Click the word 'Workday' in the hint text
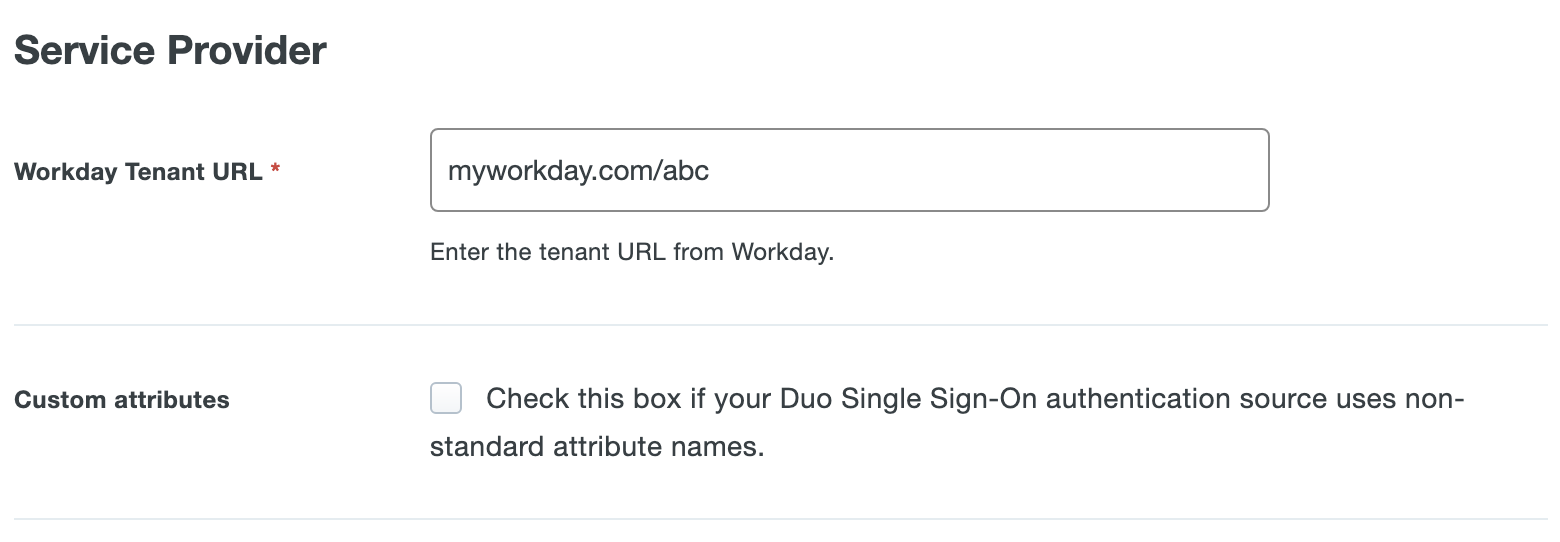Image resolution: width=1560 pixels, height=542 pixels. coord(781,252)
